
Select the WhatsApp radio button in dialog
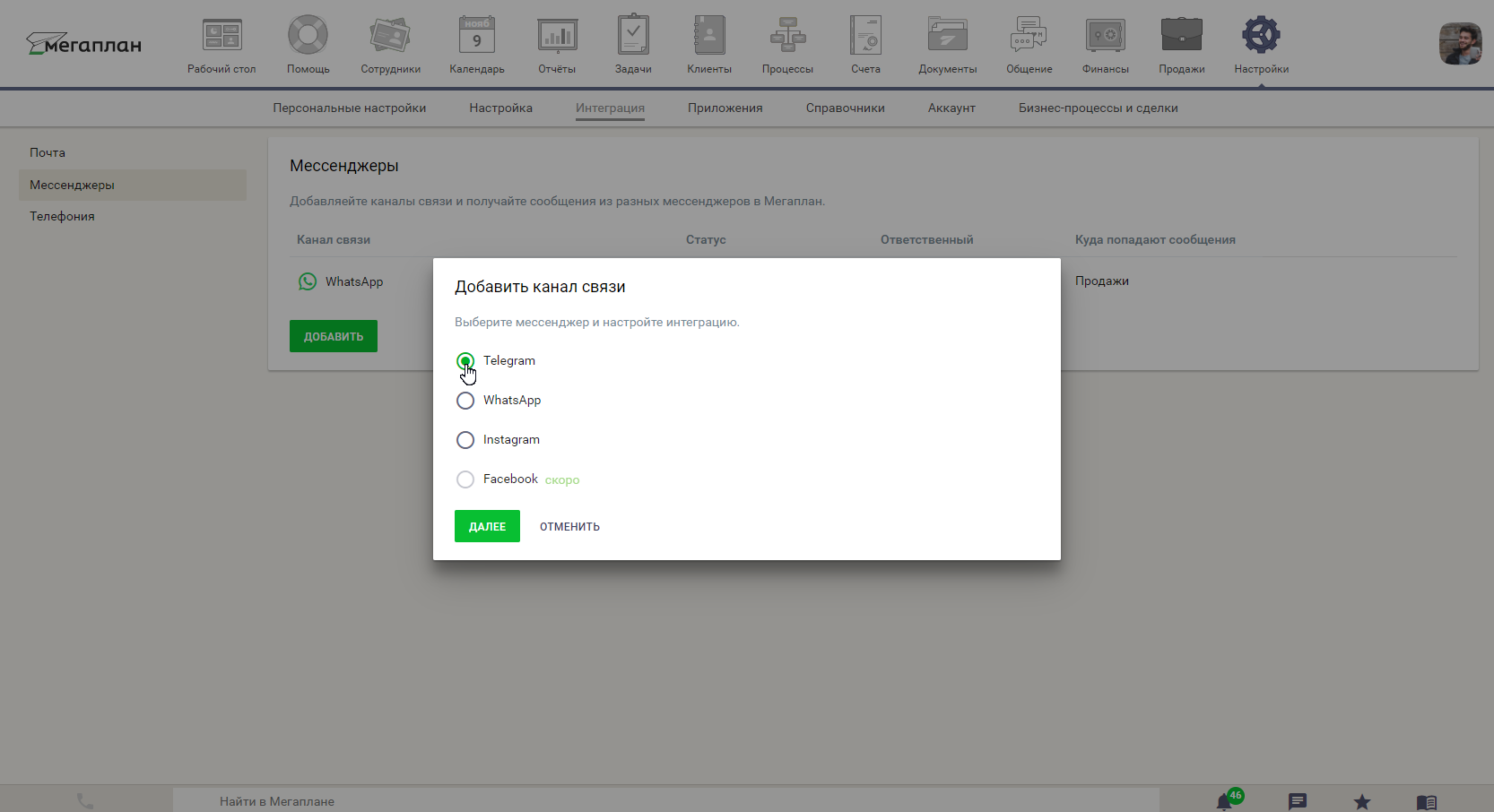pos(465,401)
